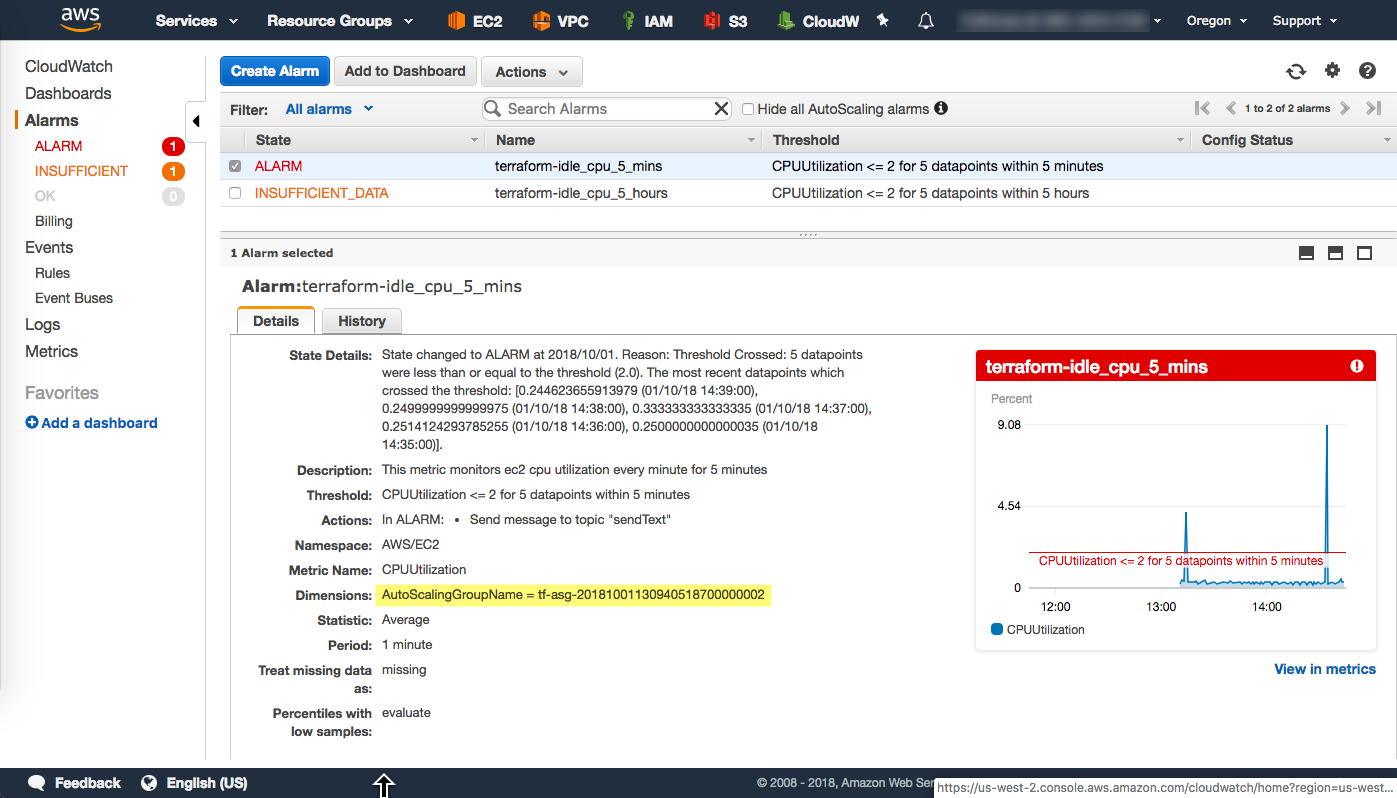
Task: Click info icon beside AutoScaling alarms
Action: coord(941,108)
